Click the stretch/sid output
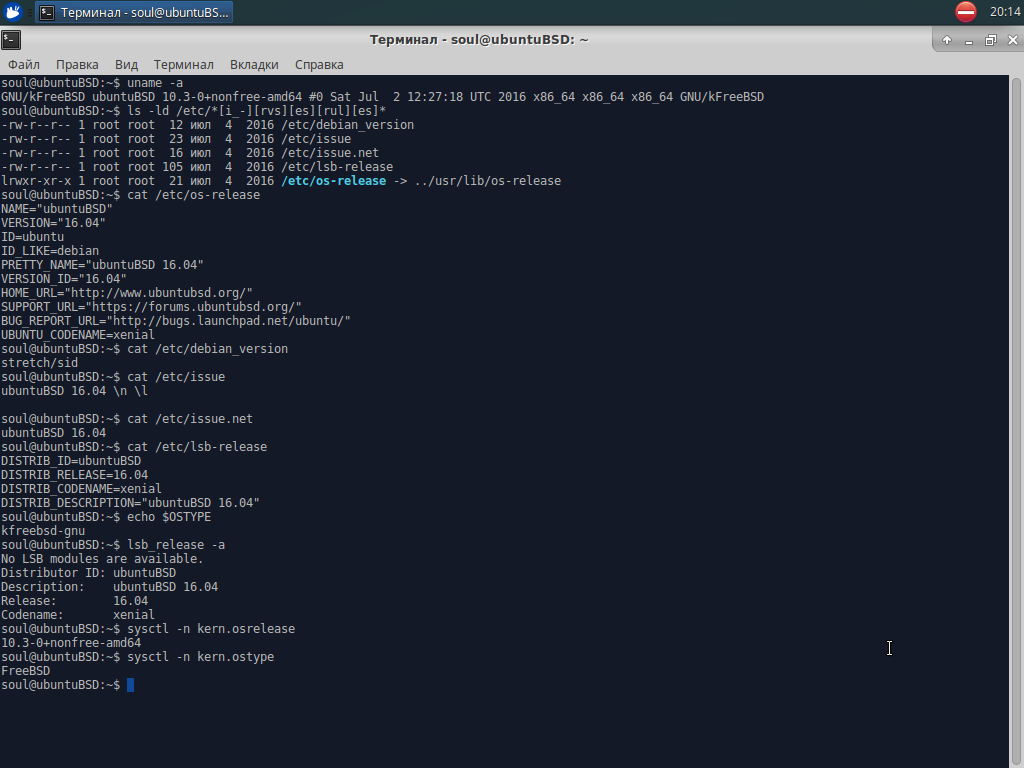1024x768 pixels. coord(39,363)
